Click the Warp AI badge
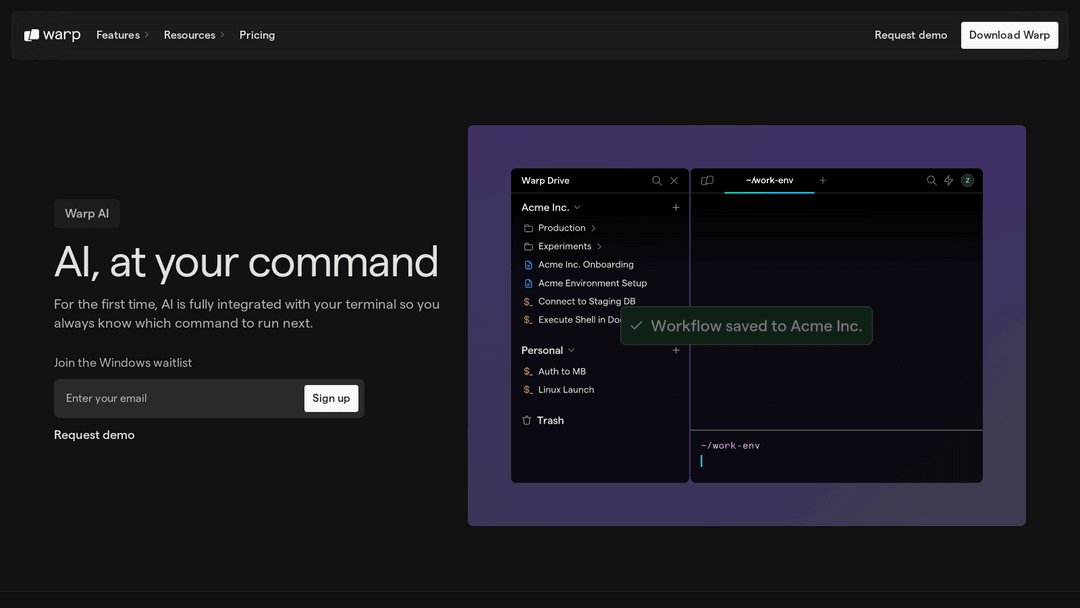Screen dimensions: 1080x608 87,213
